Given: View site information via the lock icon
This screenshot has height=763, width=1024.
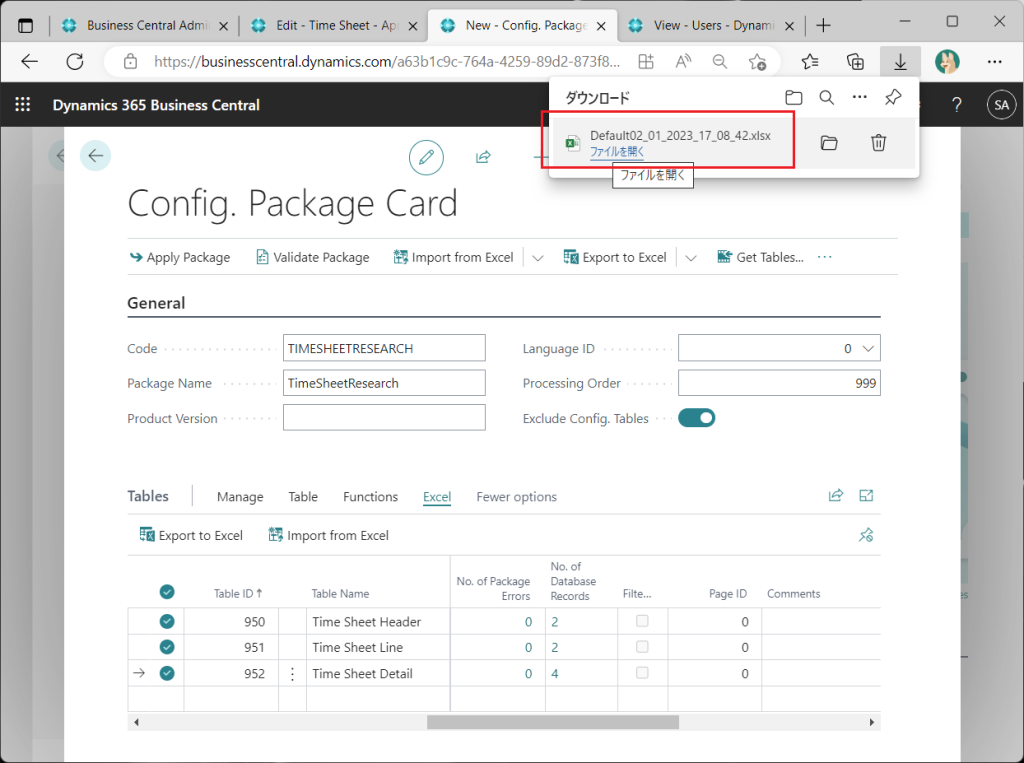Looking at the screenshot, I should click(131, 62).
